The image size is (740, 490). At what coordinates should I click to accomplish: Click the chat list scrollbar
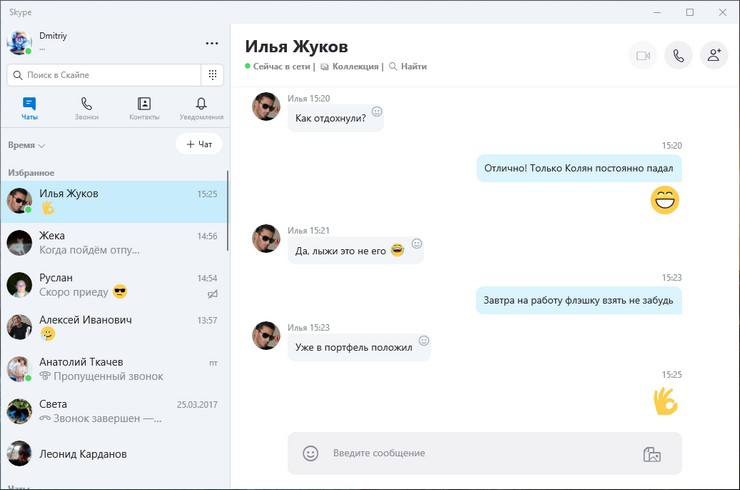coord(228,200)
